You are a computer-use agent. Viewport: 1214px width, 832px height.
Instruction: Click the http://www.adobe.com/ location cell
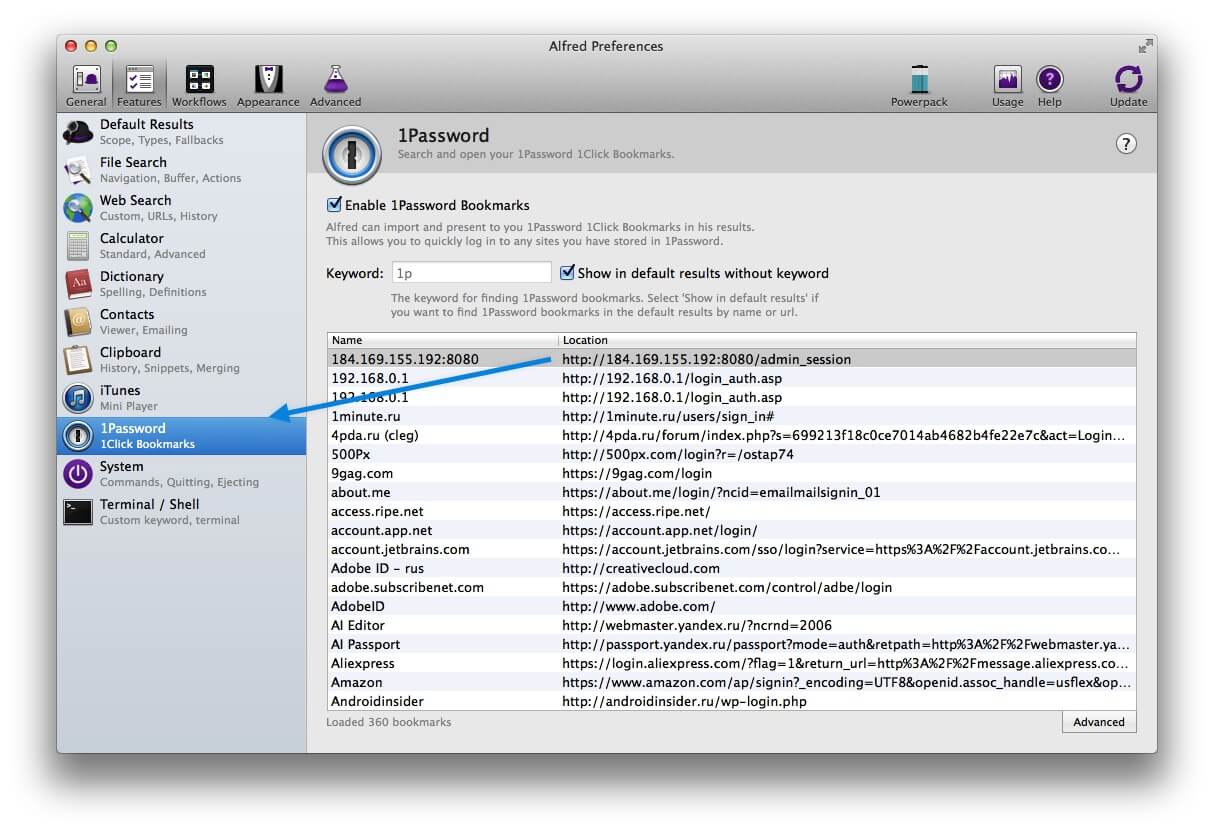click(x=638, y=606)
